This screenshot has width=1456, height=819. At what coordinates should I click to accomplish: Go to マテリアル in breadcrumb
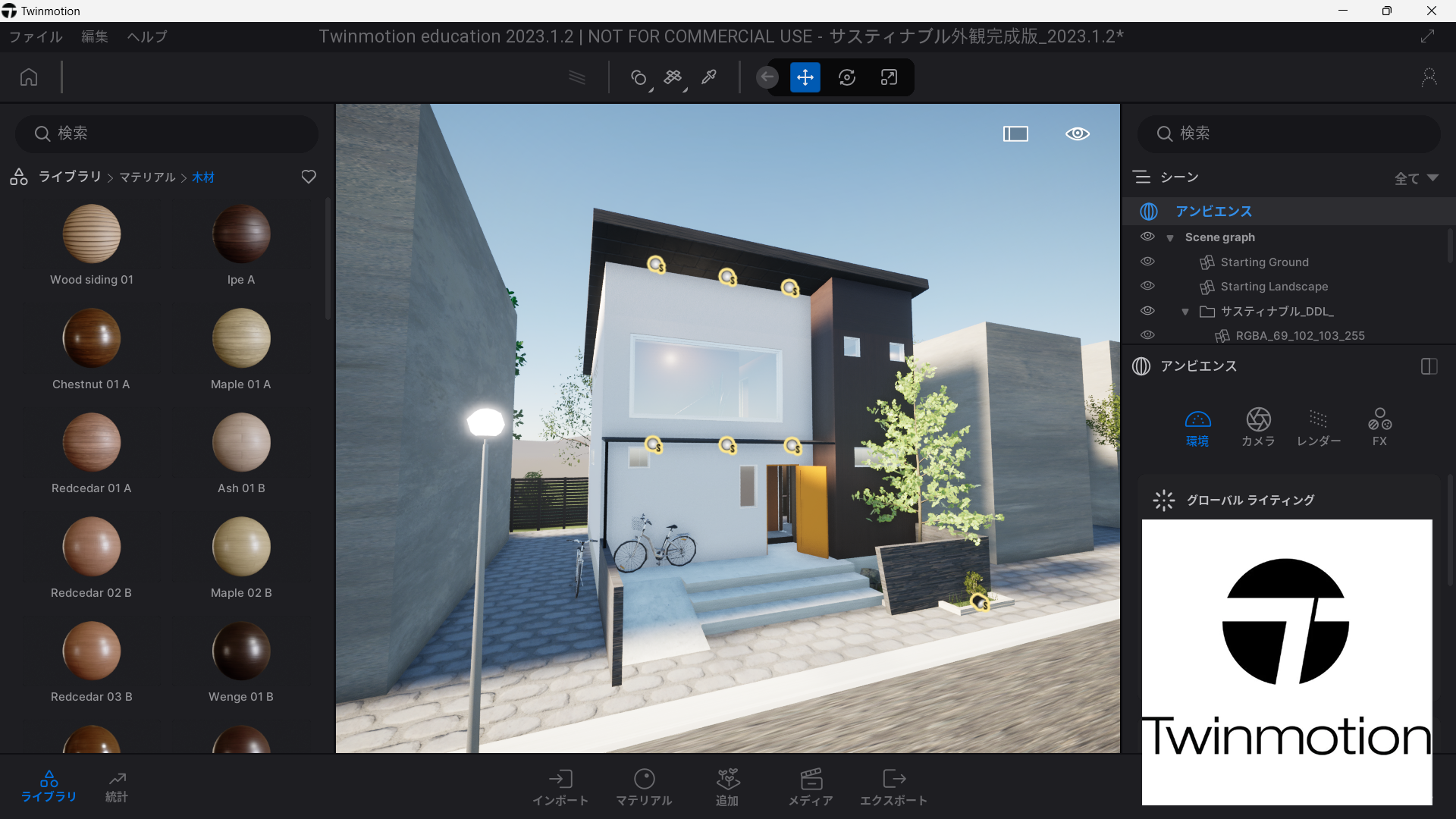147,177
